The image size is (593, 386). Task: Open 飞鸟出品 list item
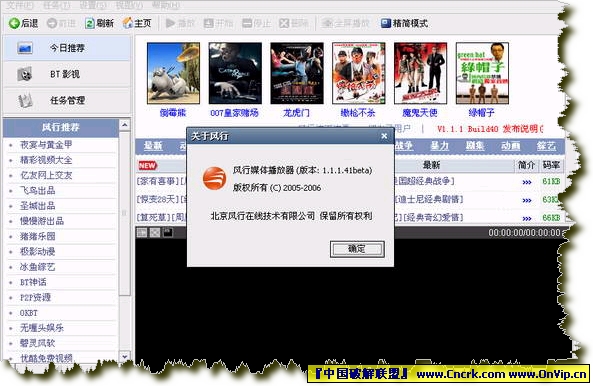point(37,191)
